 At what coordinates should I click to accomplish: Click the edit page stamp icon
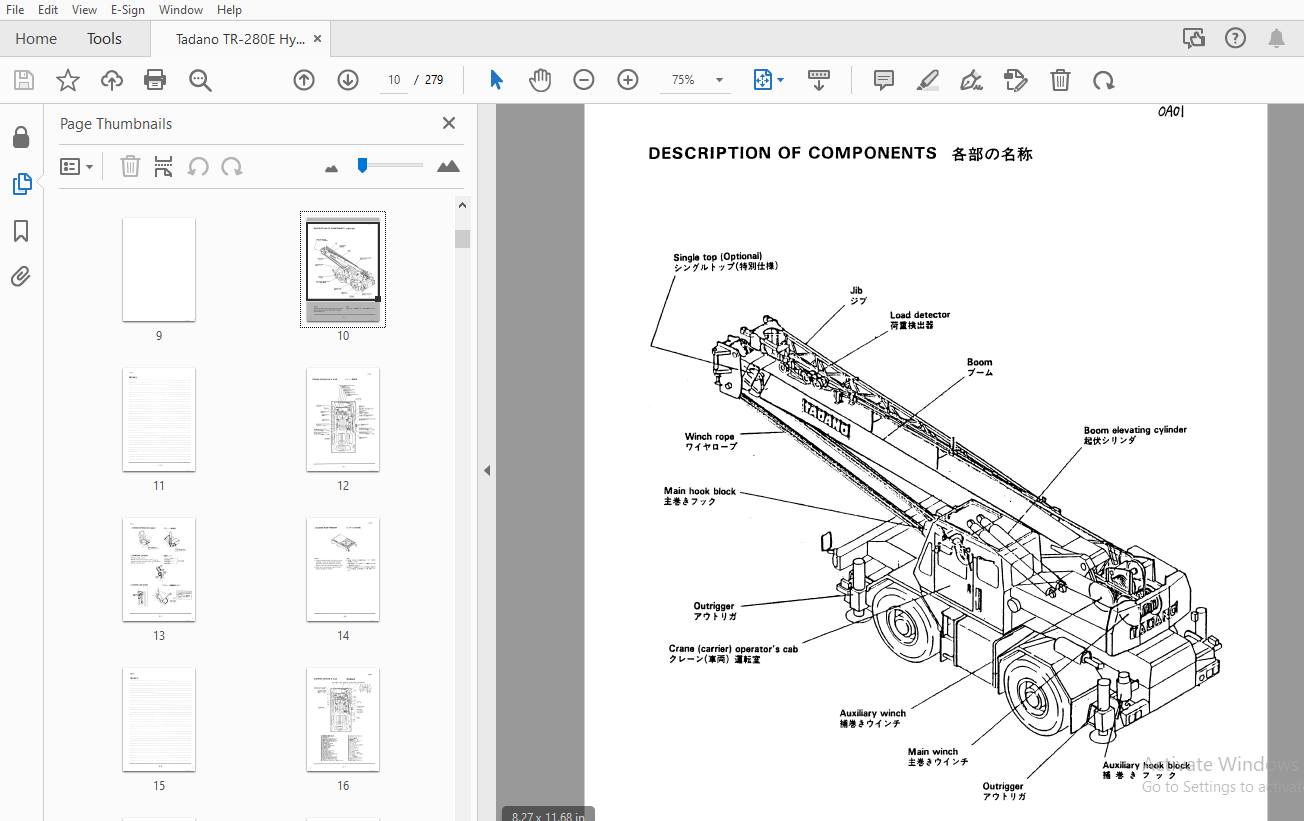click(x=1015, y=80)
